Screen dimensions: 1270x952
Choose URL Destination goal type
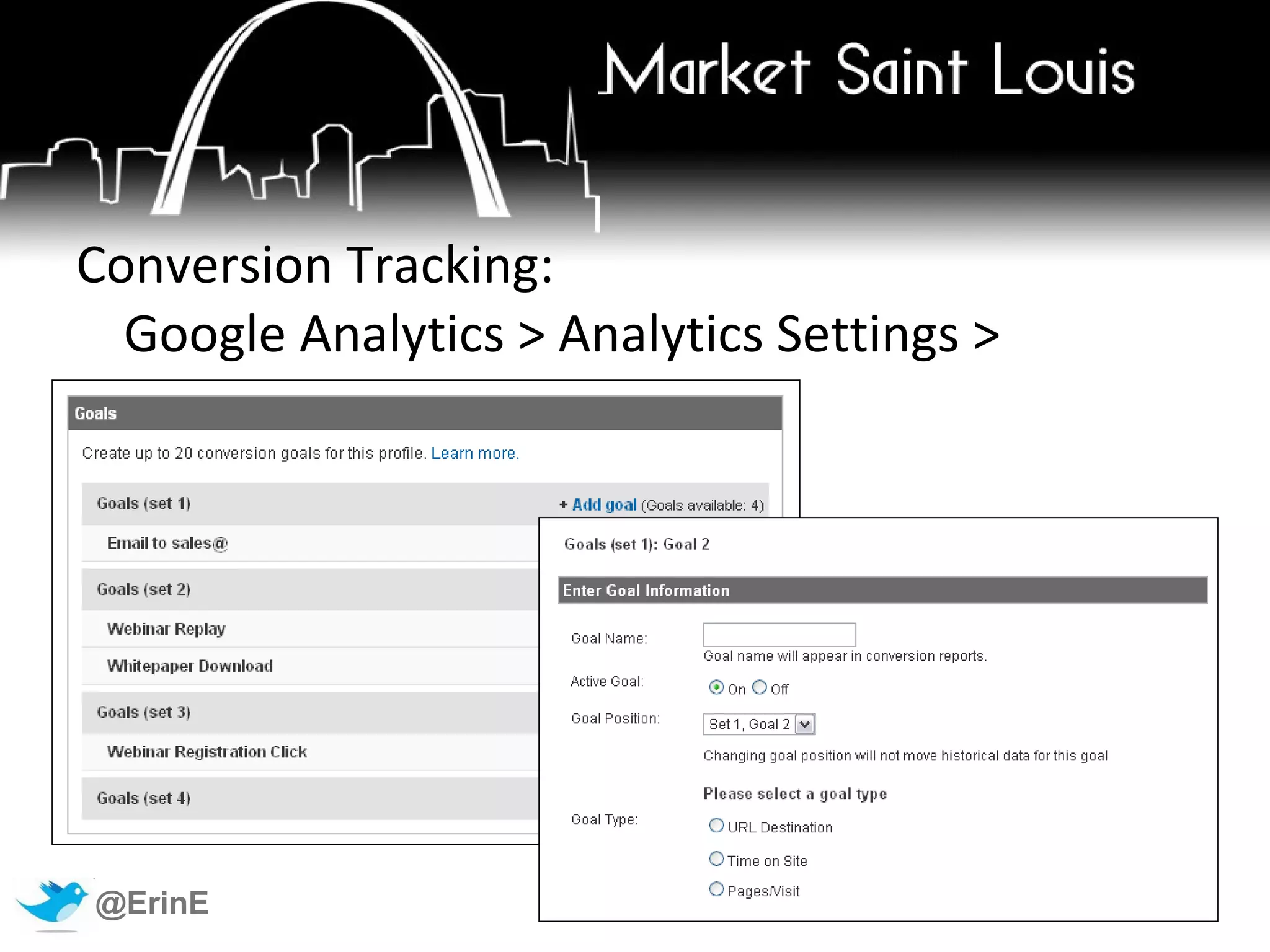(x=716, y=826)
